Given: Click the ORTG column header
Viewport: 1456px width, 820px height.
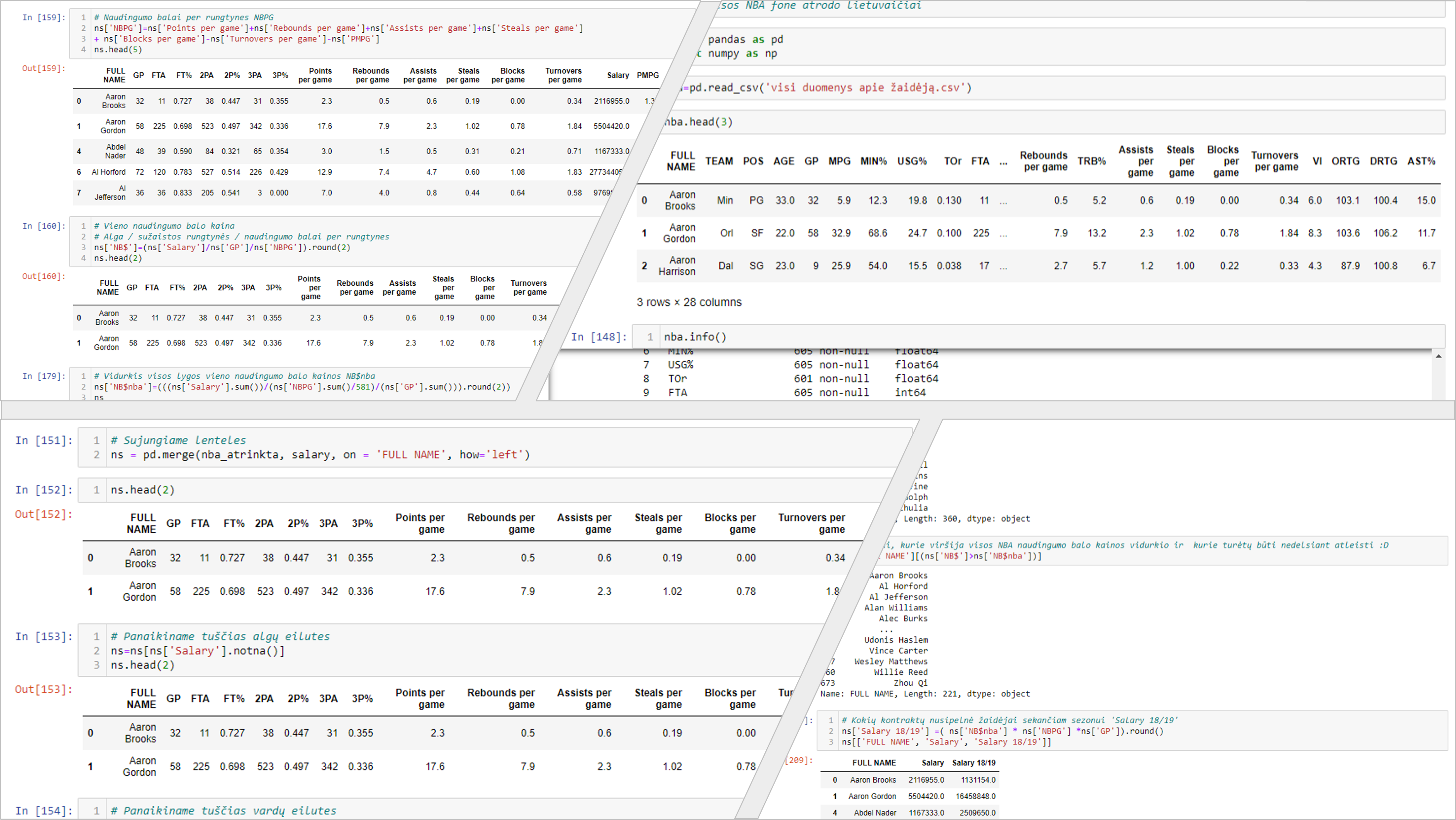Looking at the screenshot, I should [x=1345, y=161].
